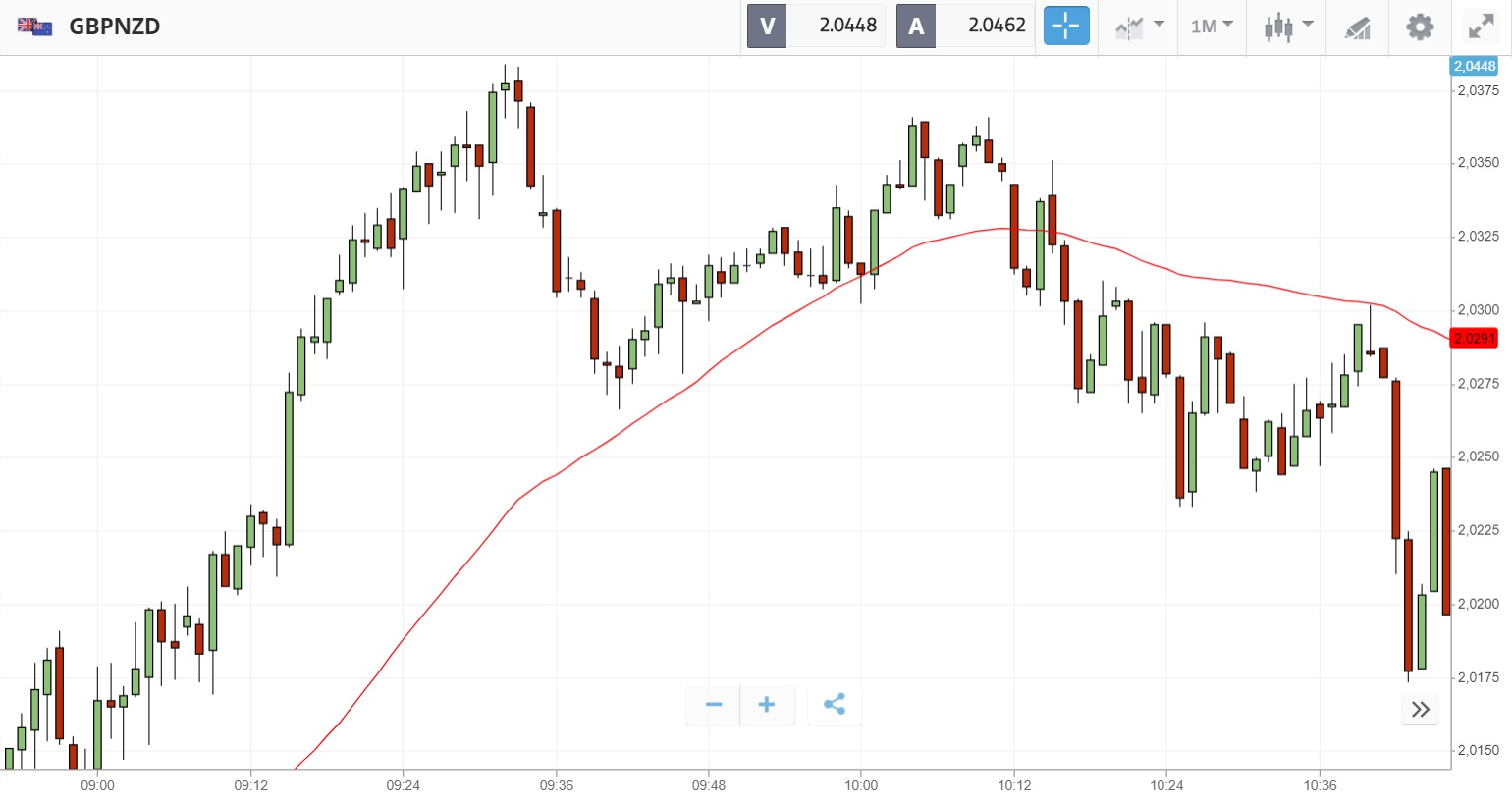Image resolution: width=1512 pixels, height=805 pixels.
Task: Expand chart to fullscreen
Action: pyautogui.click(x=1481, y=27)
